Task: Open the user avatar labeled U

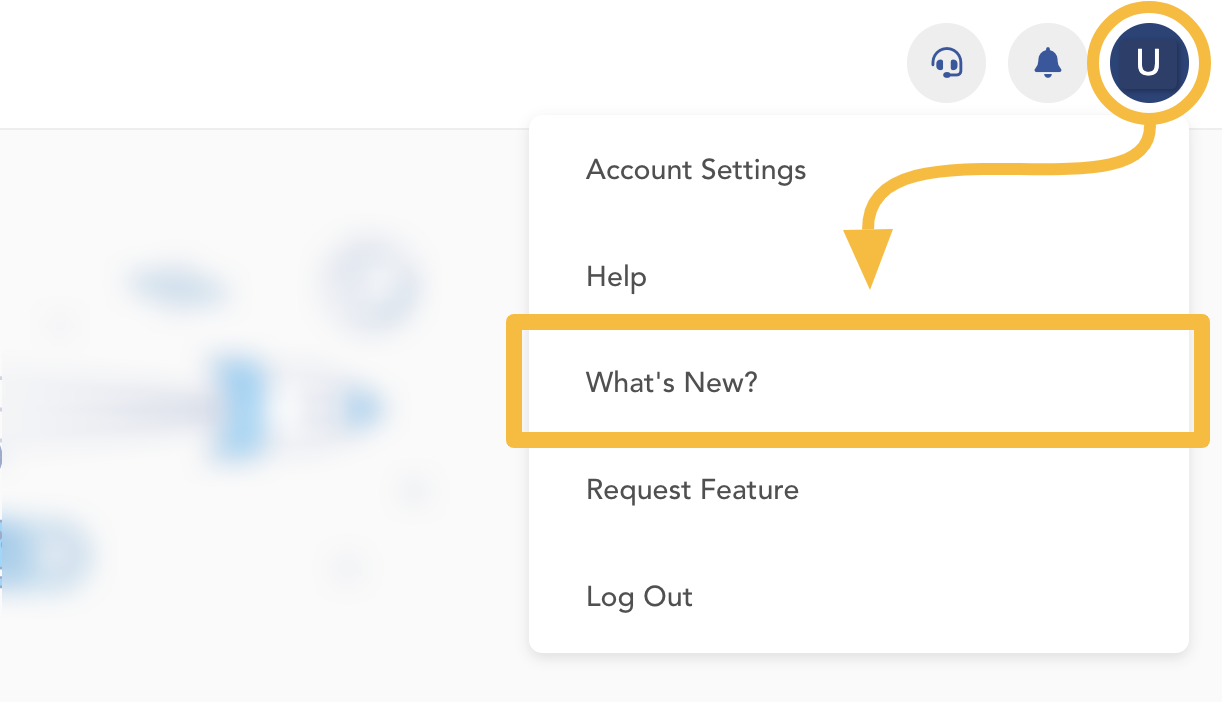Action: tap(1148, 63)
